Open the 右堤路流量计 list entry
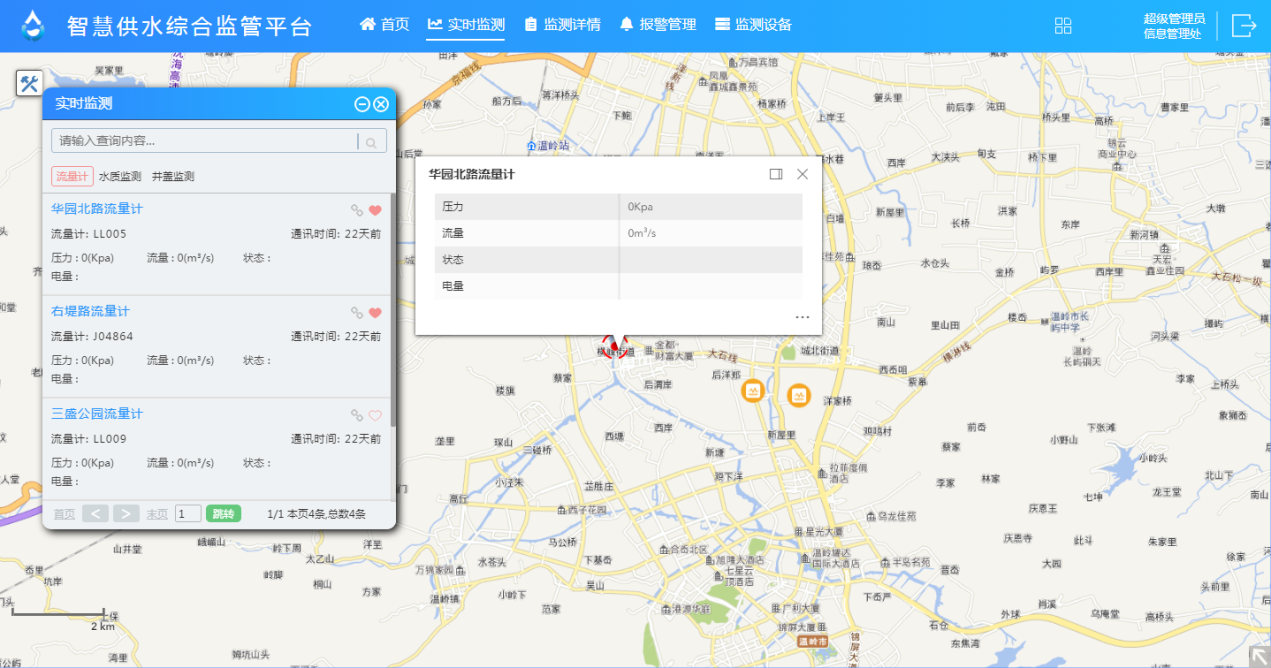Image resolution: width=1271 pixels, height=668 pixels. [x=90, y=311]
